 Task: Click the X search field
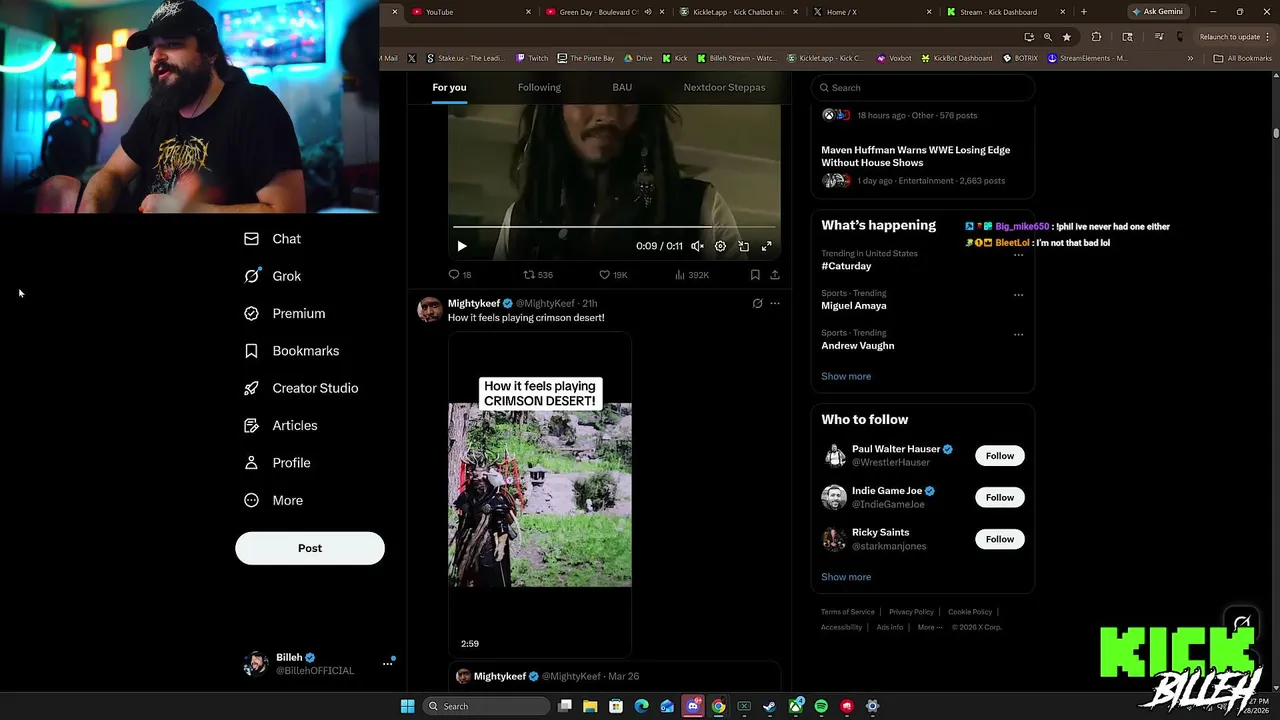922,88
